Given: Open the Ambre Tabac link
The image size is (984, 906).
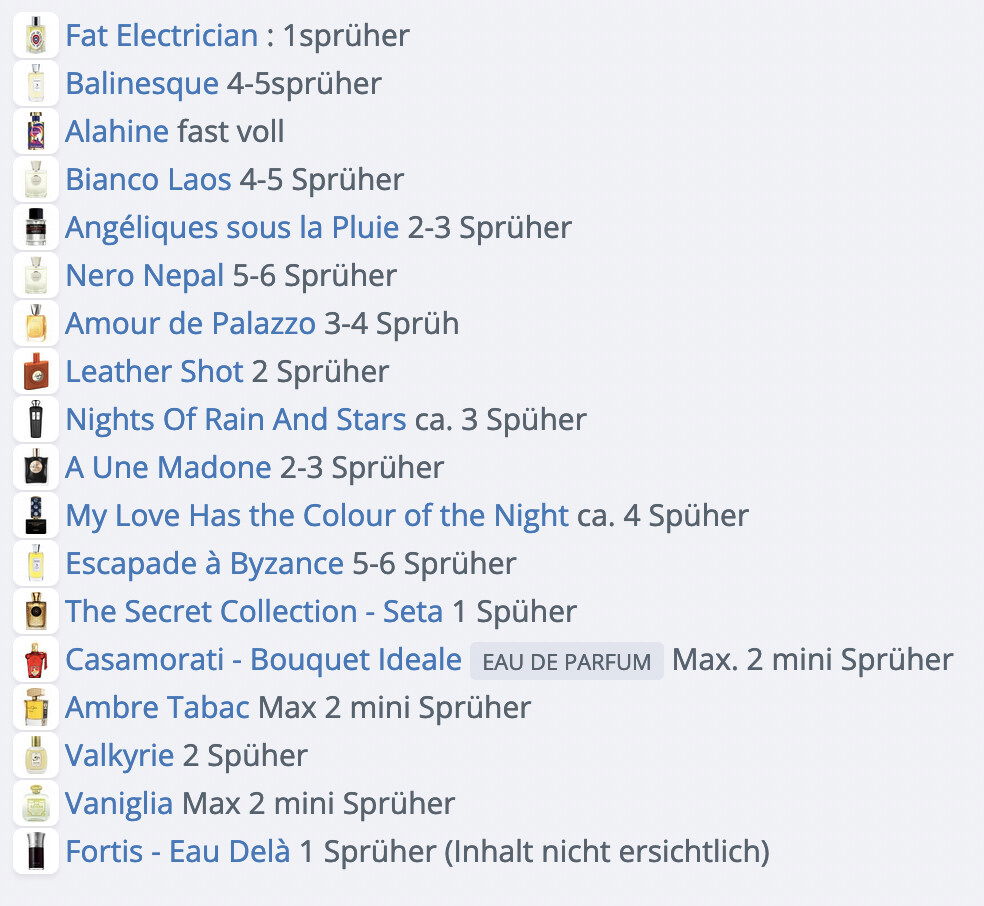Looking at the screenshot, I should [158, 708].
